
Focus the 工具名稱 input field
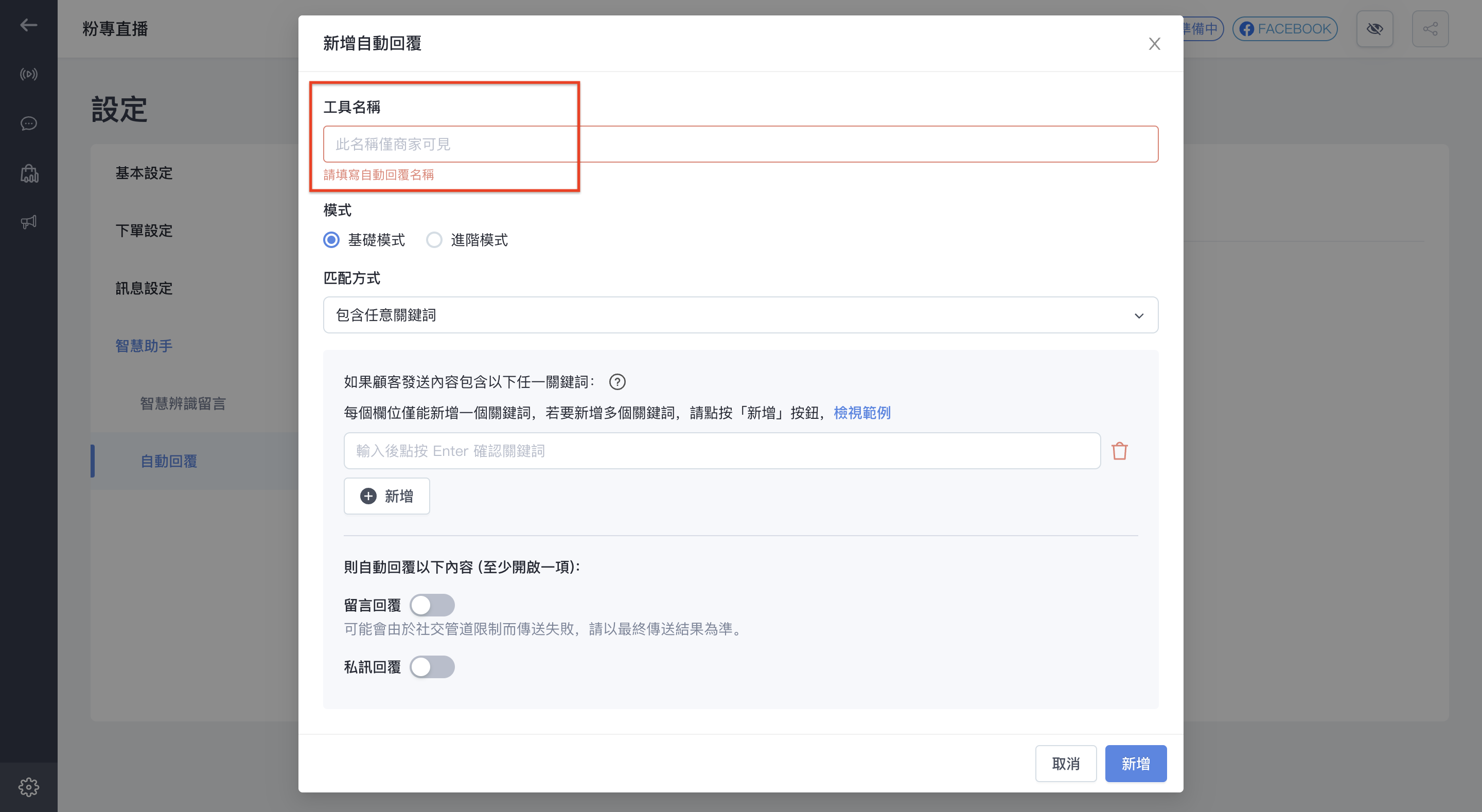[740, 144]
